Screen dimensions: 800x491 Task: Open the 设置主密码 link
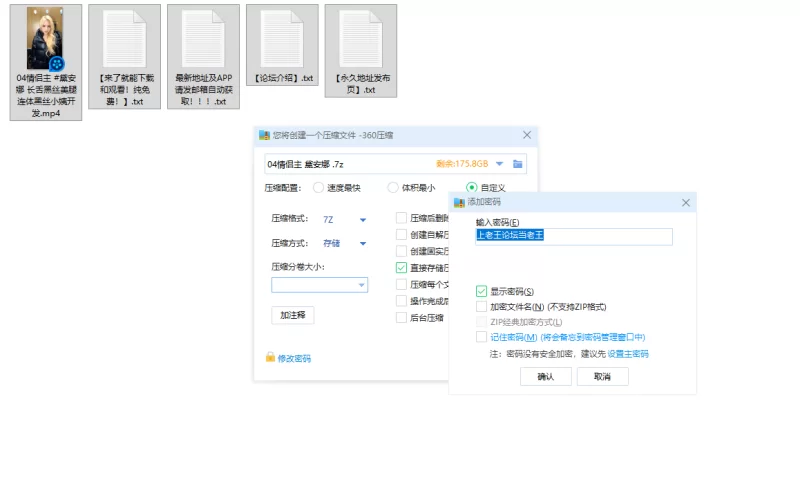coord(628,354)
